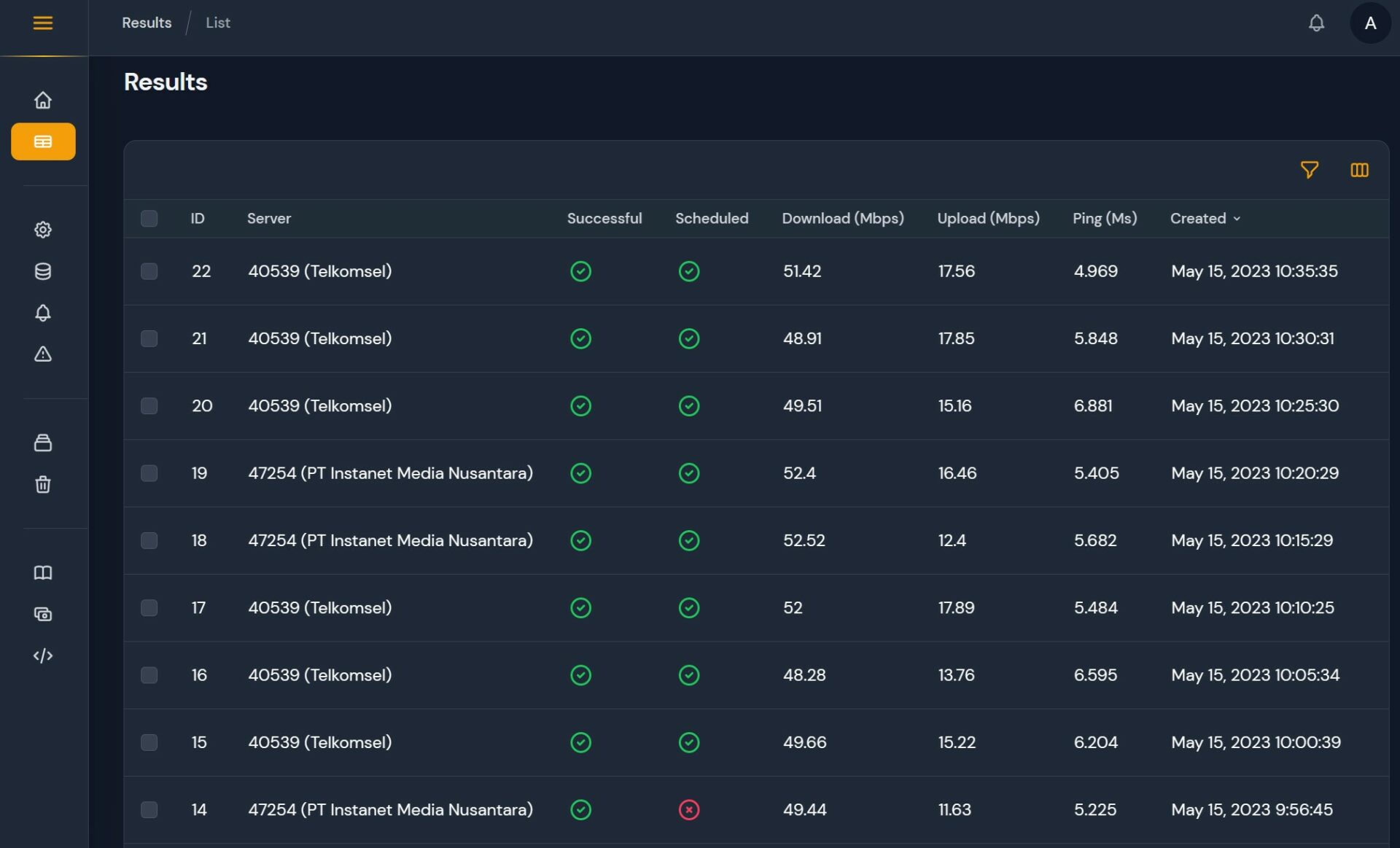Check the checkbox for result row 14

tap(149, 809)
